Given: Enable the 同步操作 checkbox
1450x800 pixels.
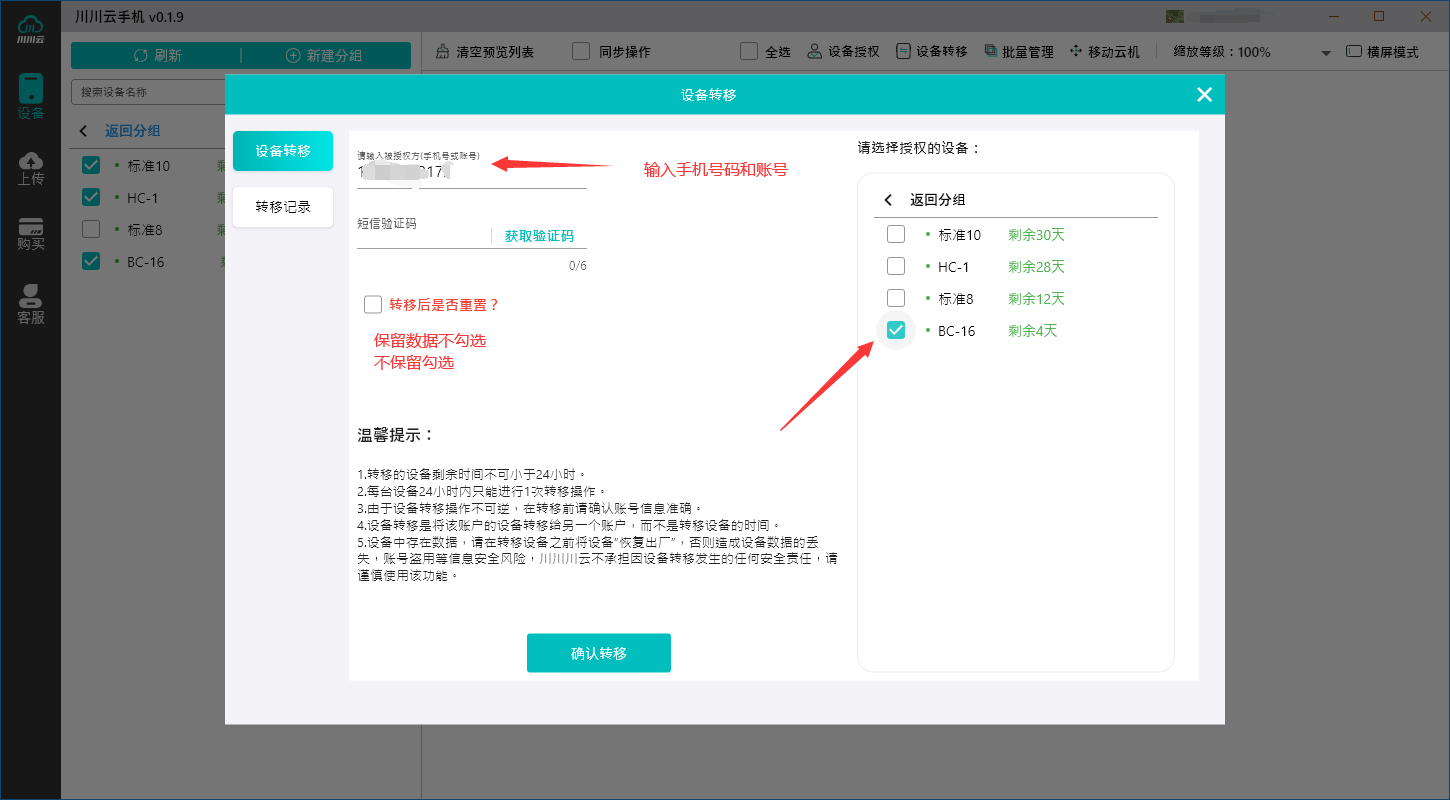Looking at the screenshot, I should click(x=581, y=51).
